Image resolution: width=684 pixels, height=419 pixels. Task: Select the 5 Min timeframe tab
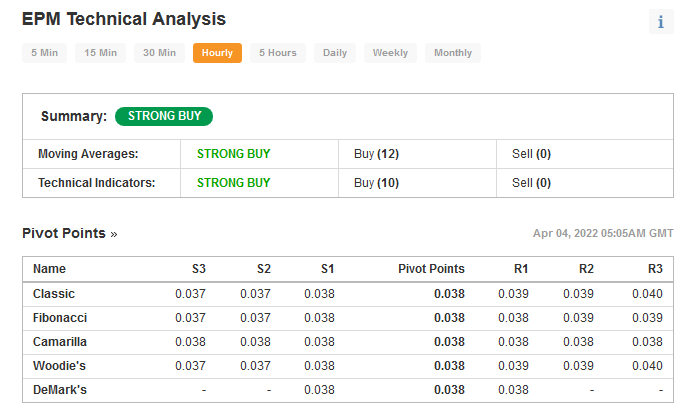point(44,53)
